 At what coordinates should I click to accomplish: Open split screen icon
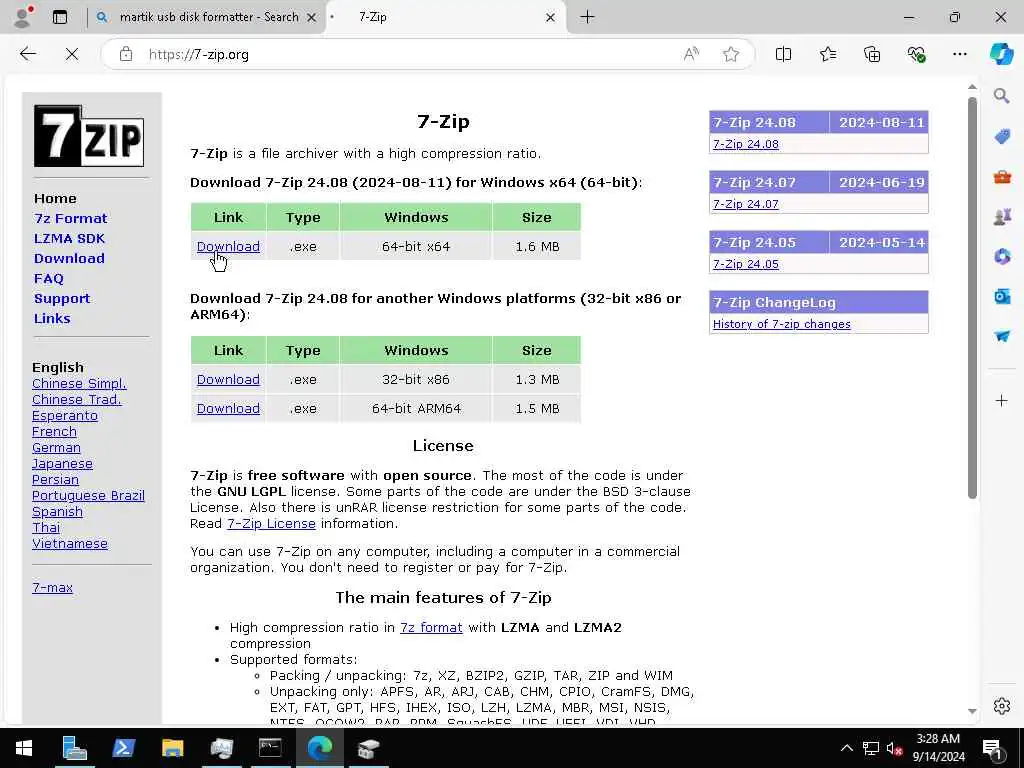click(x=783, y=54)
